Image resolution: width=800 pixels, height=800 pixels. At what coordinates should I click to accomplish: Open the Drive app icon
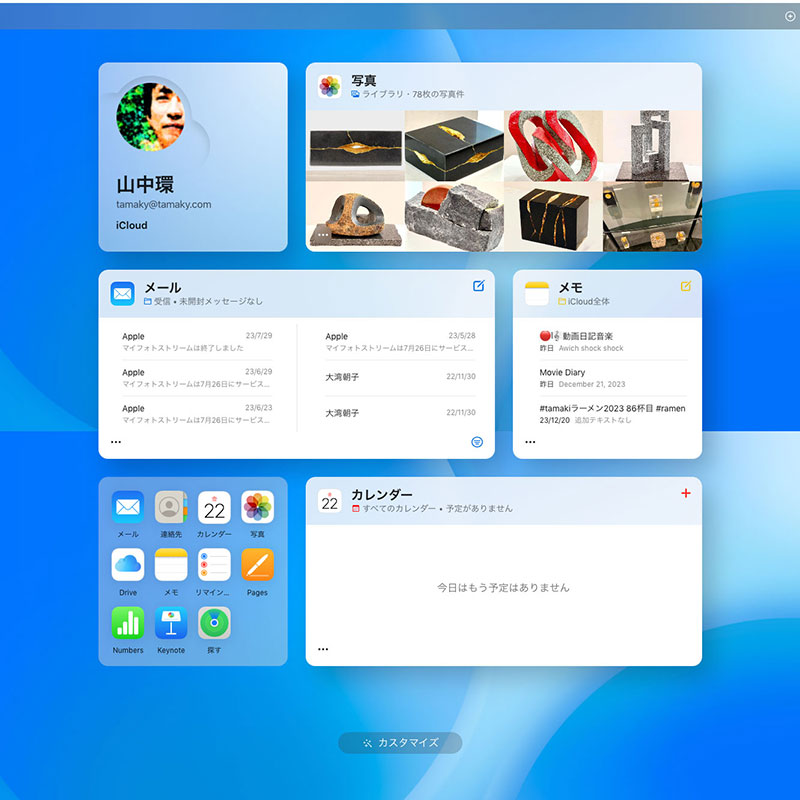128,565
